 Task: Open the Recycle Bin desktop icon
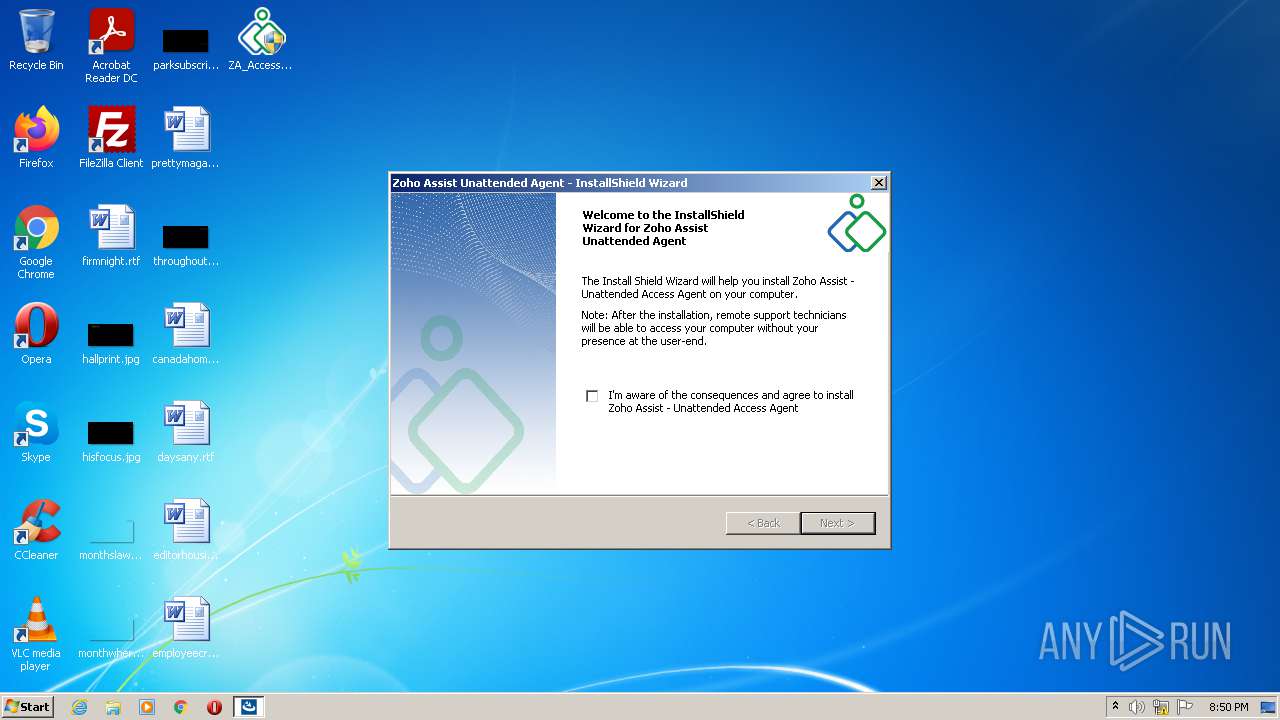(36, 40)
